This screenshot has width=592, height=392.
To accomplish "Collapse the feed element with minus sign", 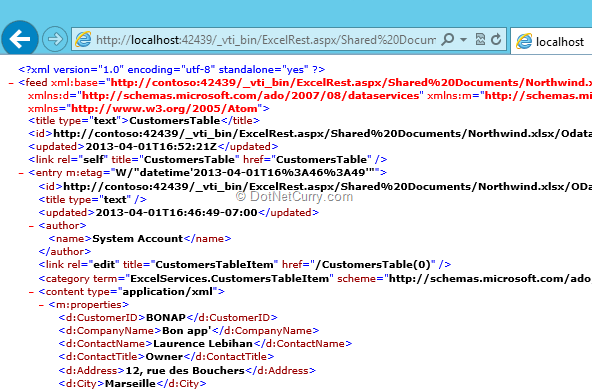I will (x=11, y=83).
